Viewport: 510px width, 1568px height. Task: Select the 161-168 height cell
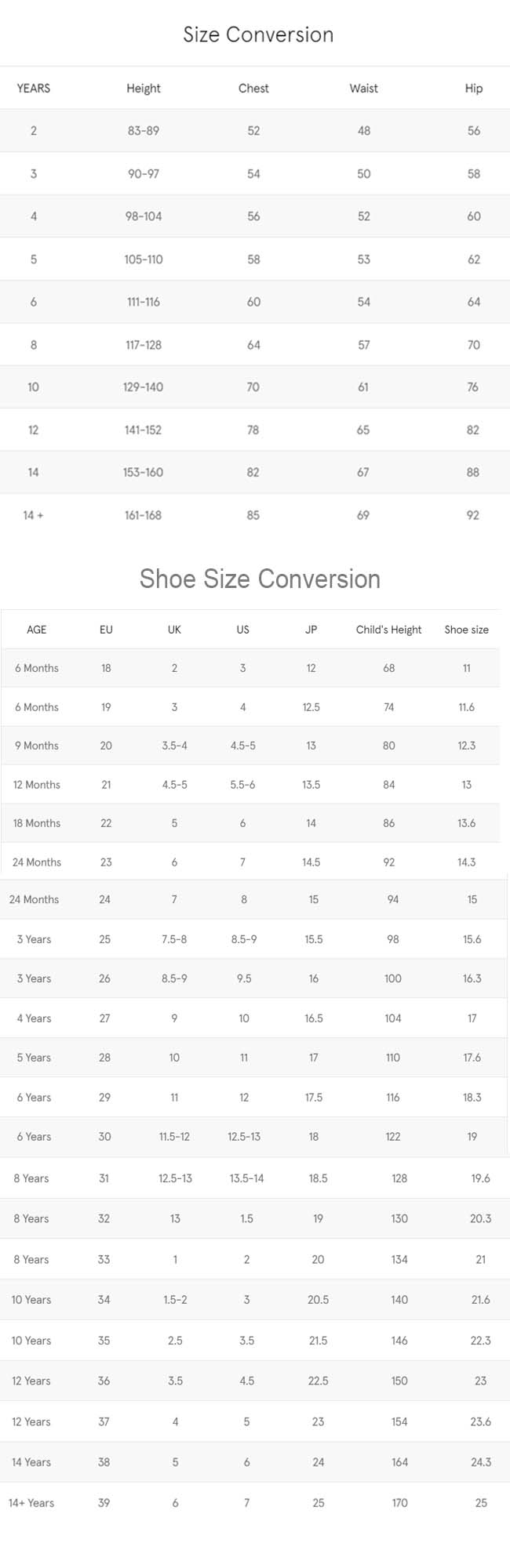tap(143, 515)
